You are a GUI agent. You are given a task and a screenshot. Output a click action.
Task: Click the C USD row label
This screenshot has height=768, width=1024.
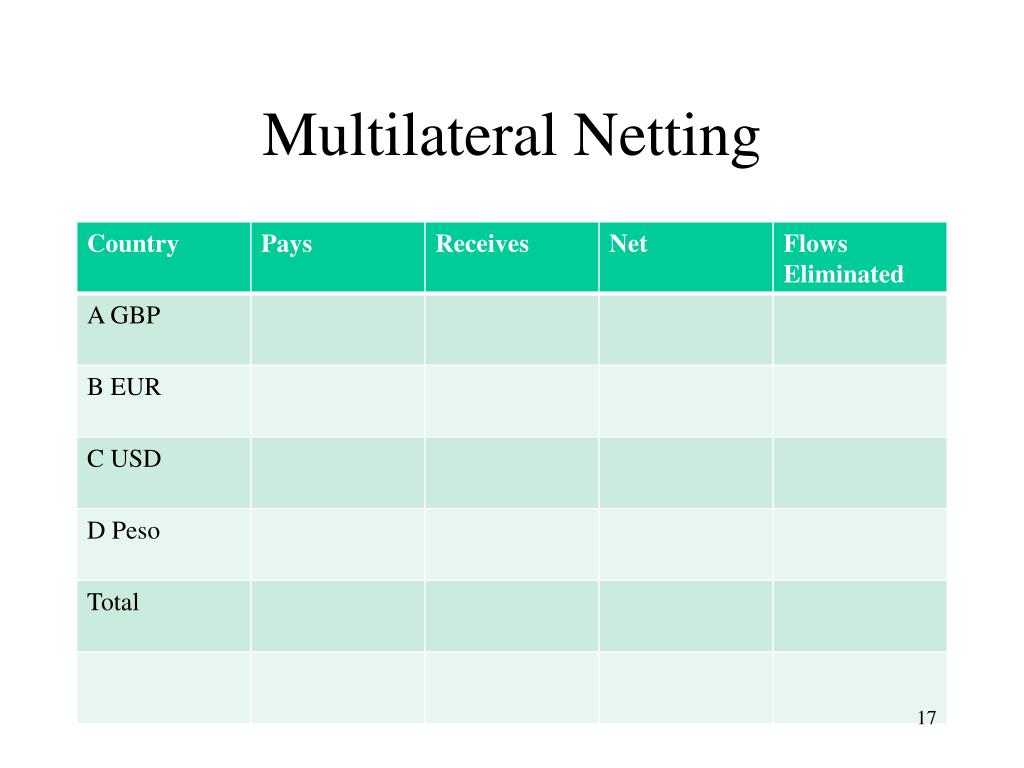tap(123, 459)
